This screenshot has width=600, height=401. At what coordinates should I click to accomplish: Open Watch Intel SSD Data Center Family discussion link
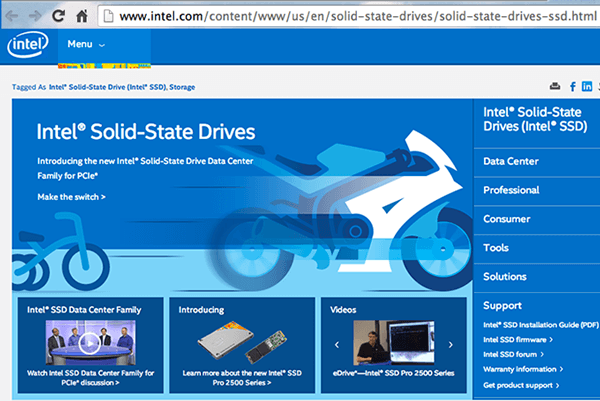pos(90,378)
